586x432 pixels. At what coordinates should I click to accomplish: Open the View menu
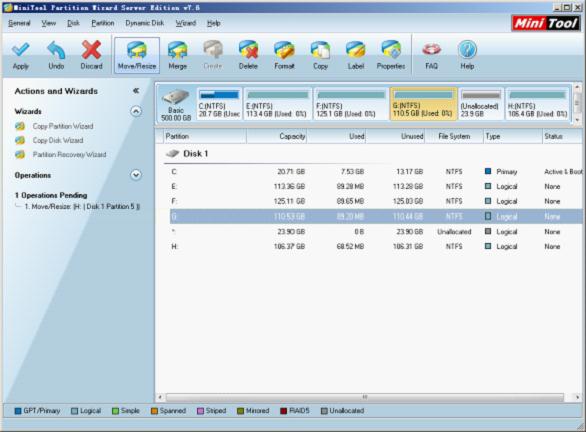(49, 23)
